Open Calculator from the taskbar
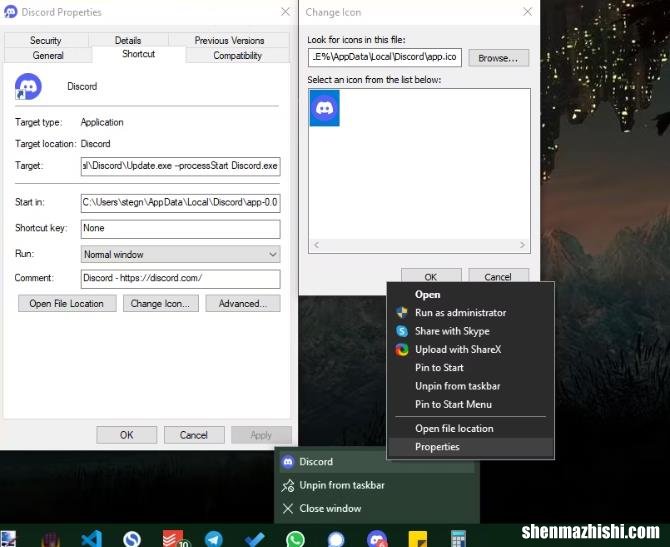Image resolution: width=670 pixels, height=547 pixels. (458, 539)
